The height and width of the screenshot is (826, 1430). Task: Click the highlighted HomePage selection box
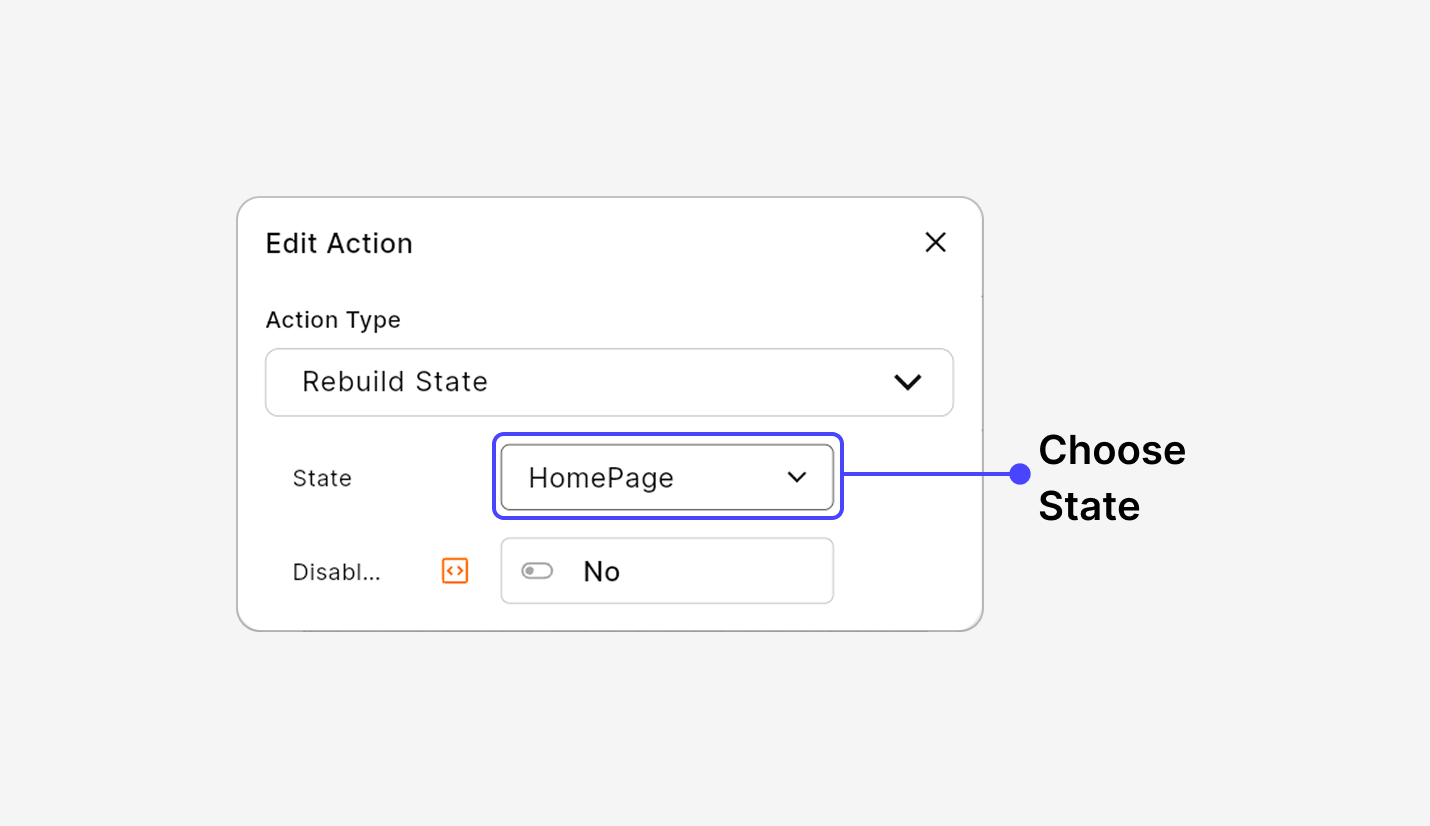(x=666, y=477)
